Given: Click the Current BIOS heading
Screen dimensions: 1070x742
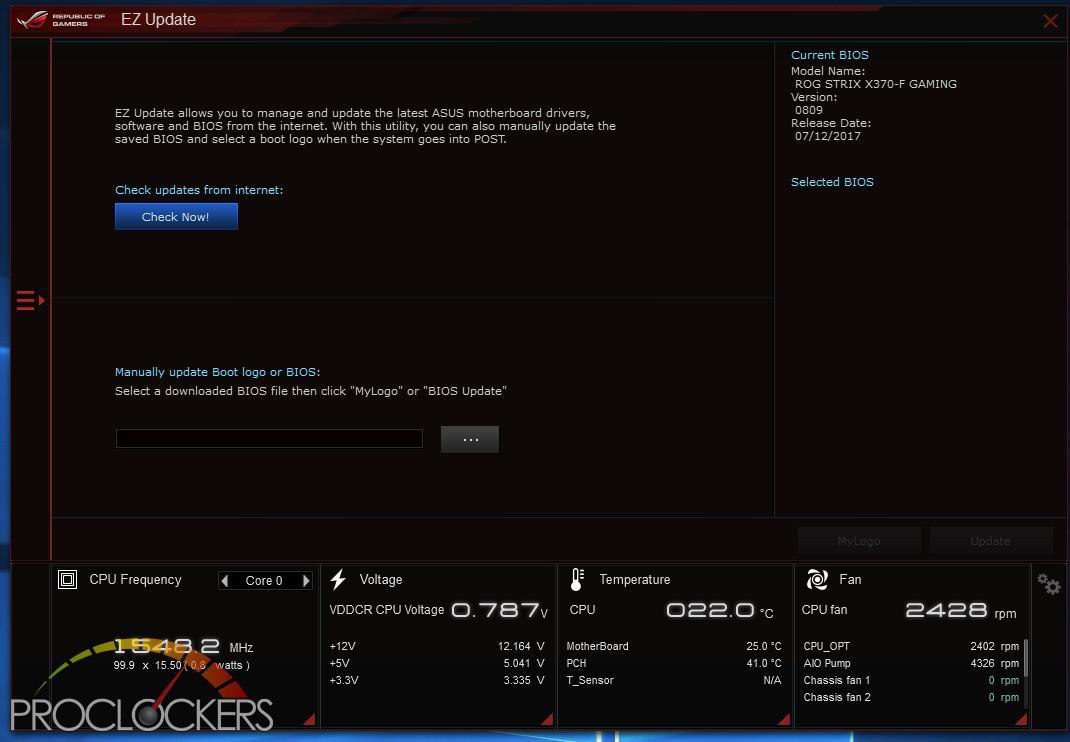Looking at the screenshot, I should [x=830, y=55].
